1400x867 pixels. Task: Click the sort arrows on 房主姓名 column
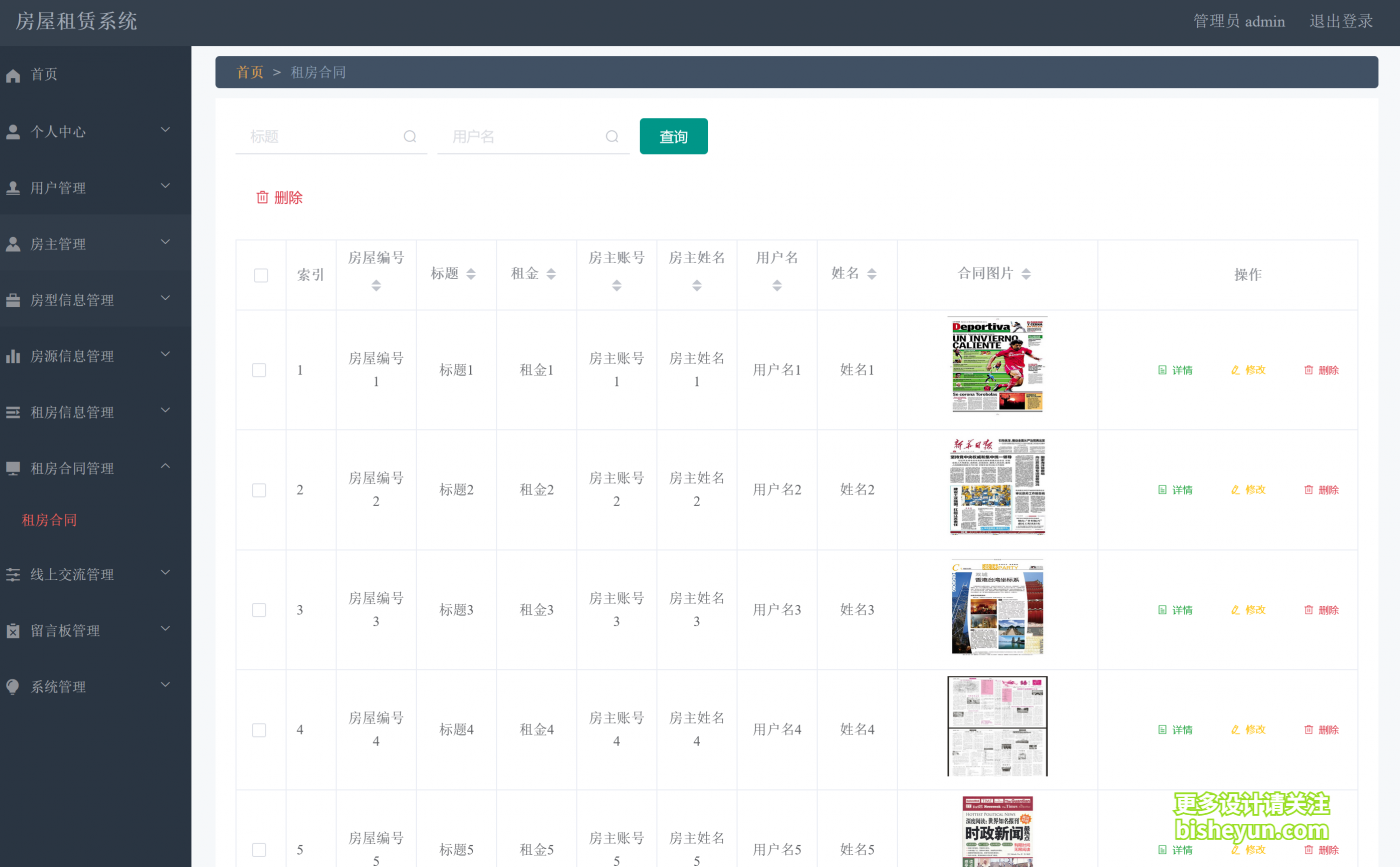pyautogui.click(x=697, y=286)
